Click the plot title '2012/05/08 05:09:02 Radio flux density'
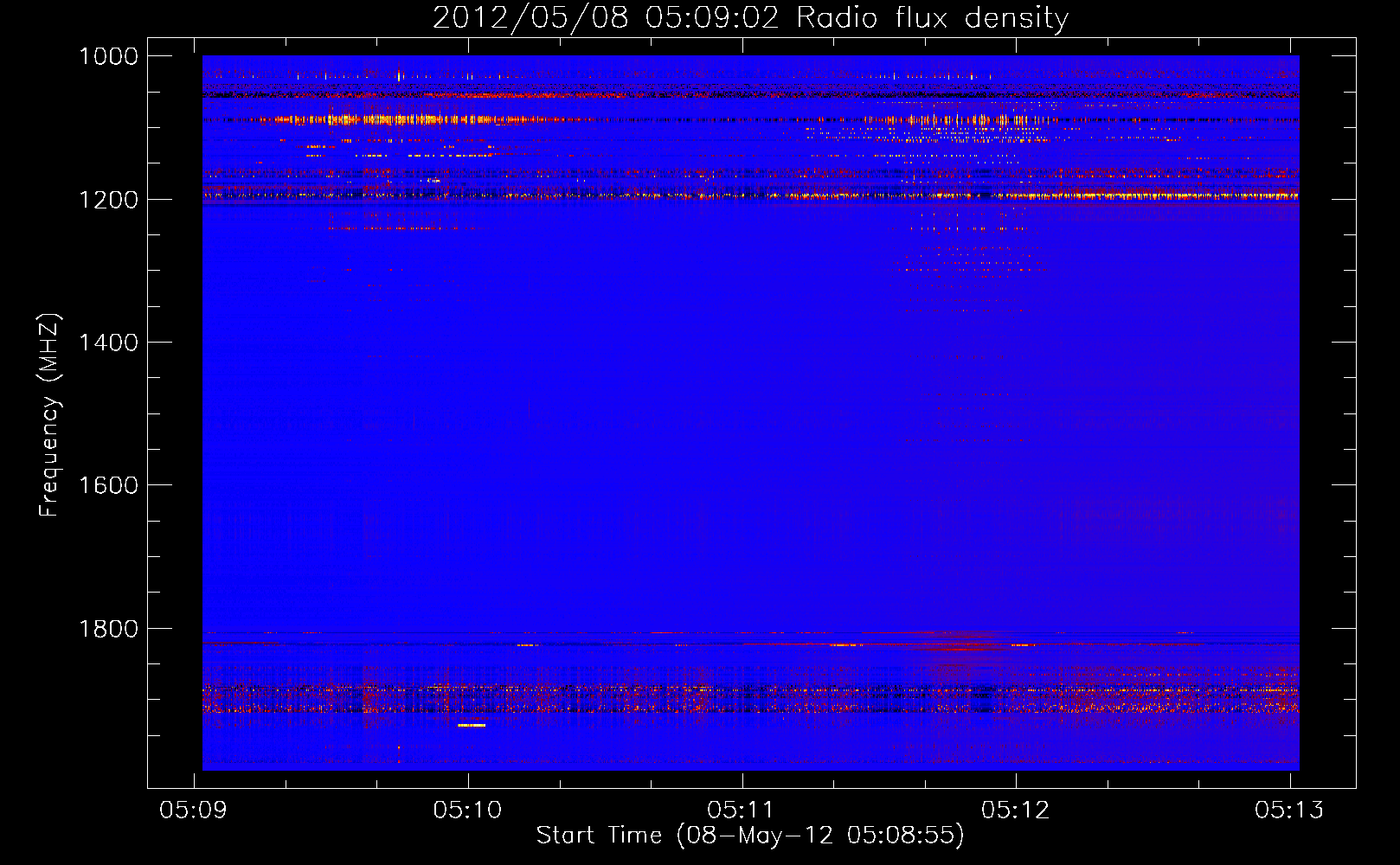 (x=750, y=17)
